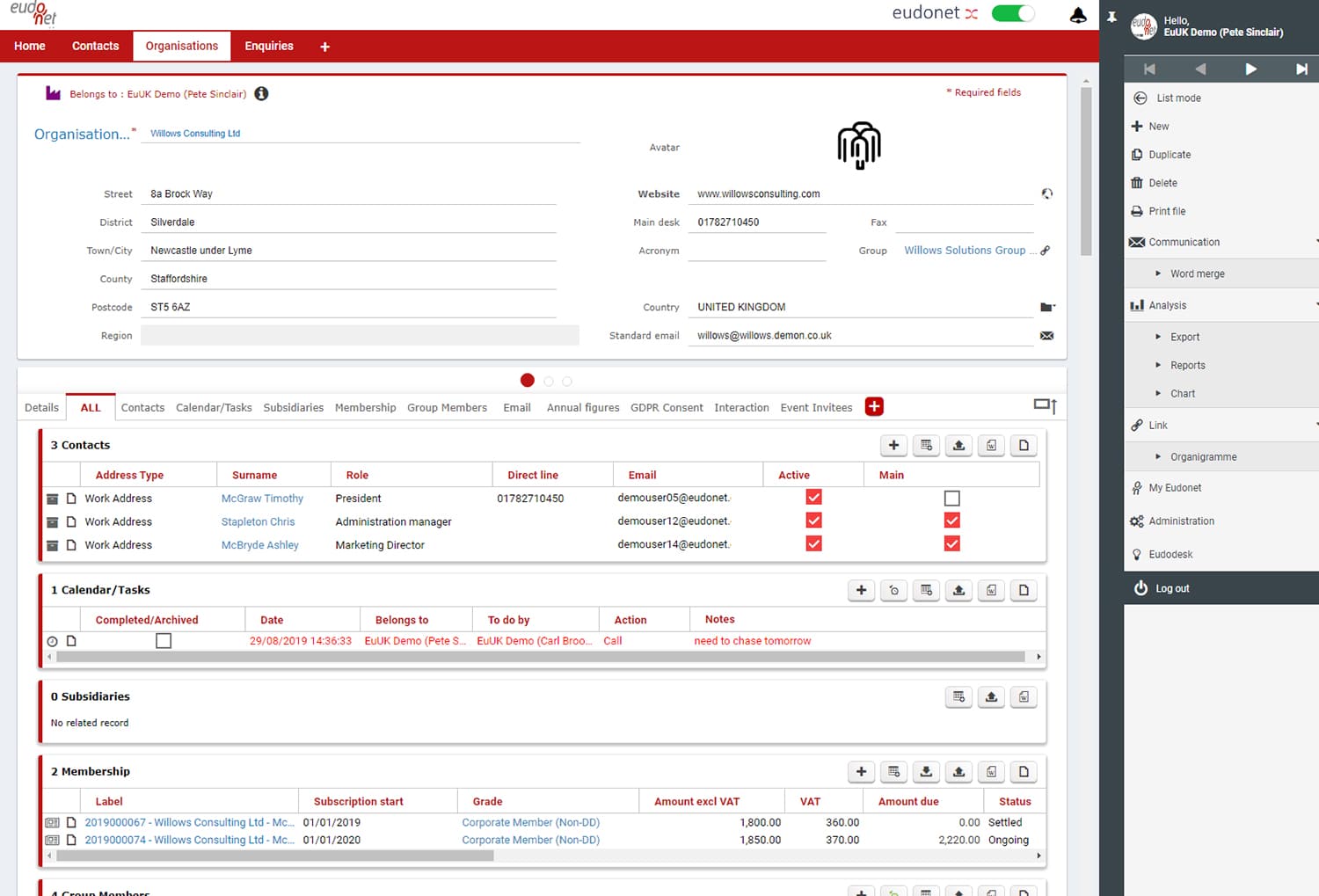
Task: Add a new contact with Contacts plus button
Action: pos(893,445)
